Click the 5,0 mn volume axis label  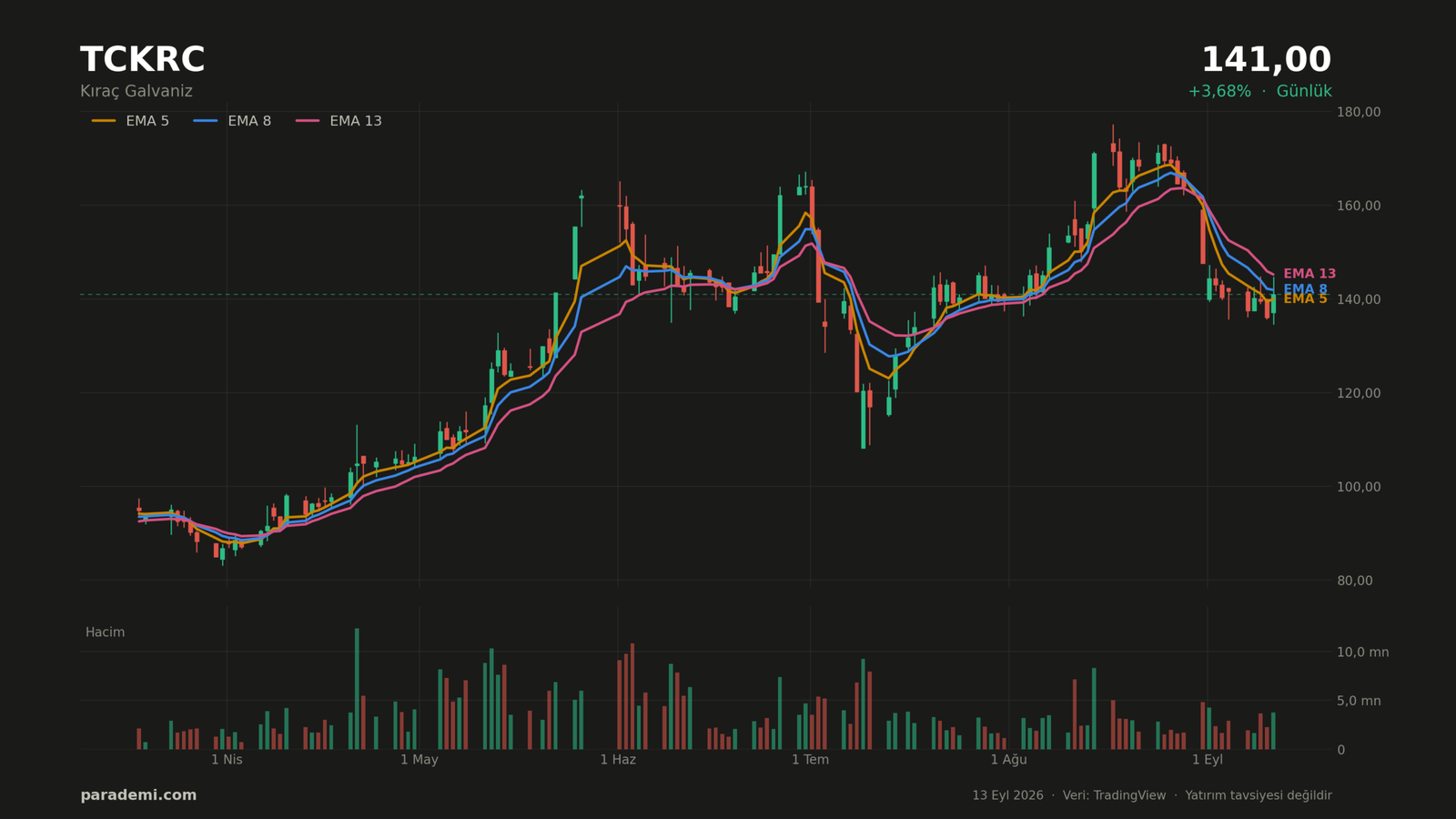coord(1359,701)
